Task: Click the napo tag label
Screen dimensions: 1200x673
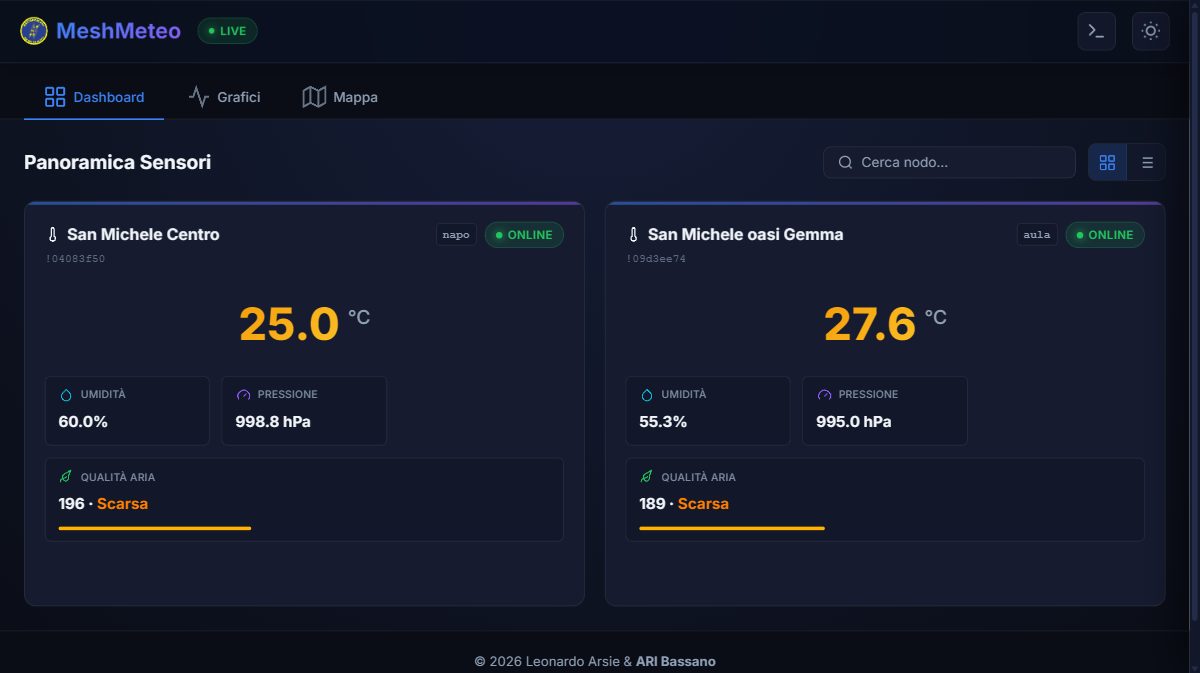Action: coord(456,235)
